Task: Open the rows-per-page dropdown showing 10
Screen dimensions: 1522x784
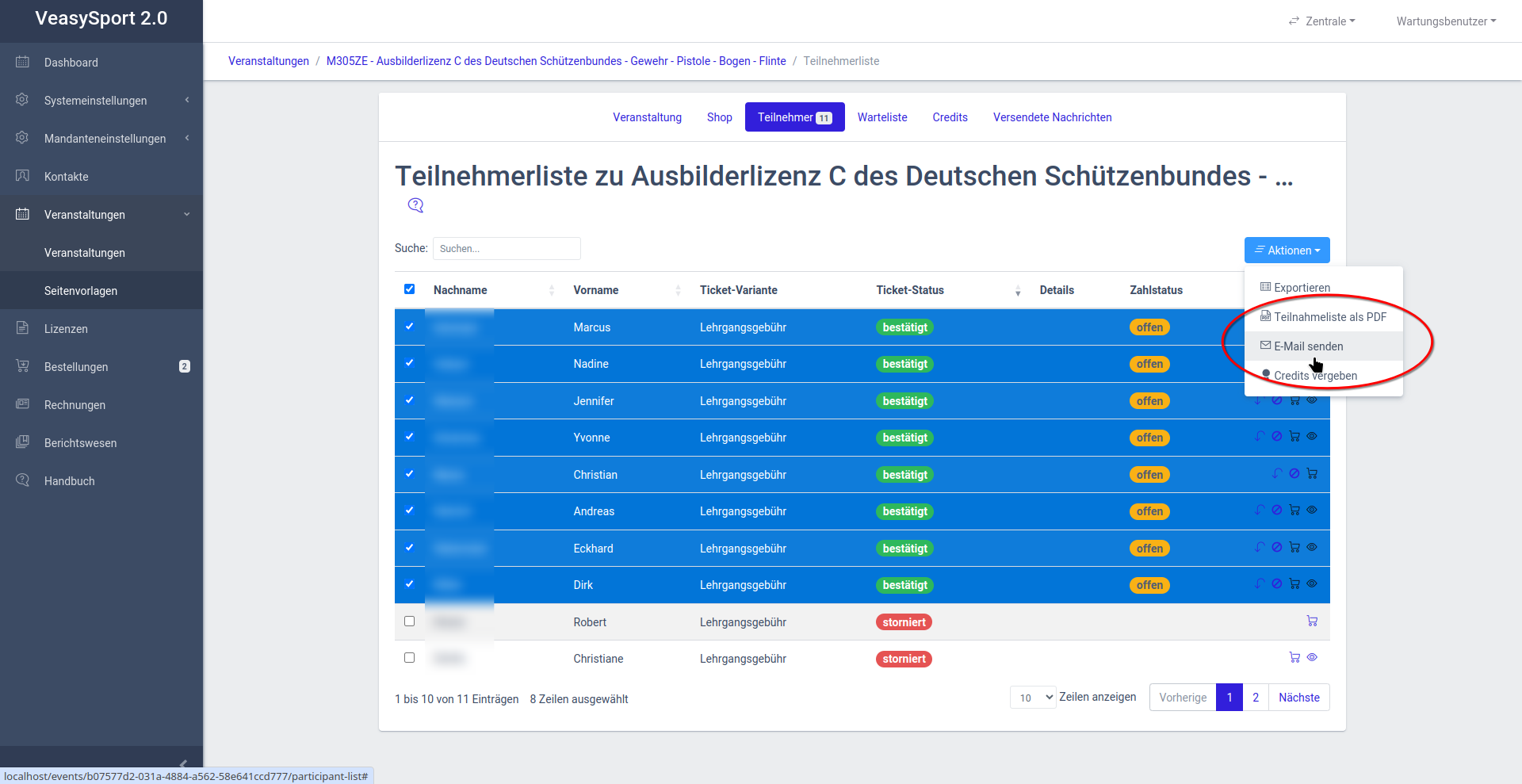Action: pyautogui.click(x=1032, y=698)
